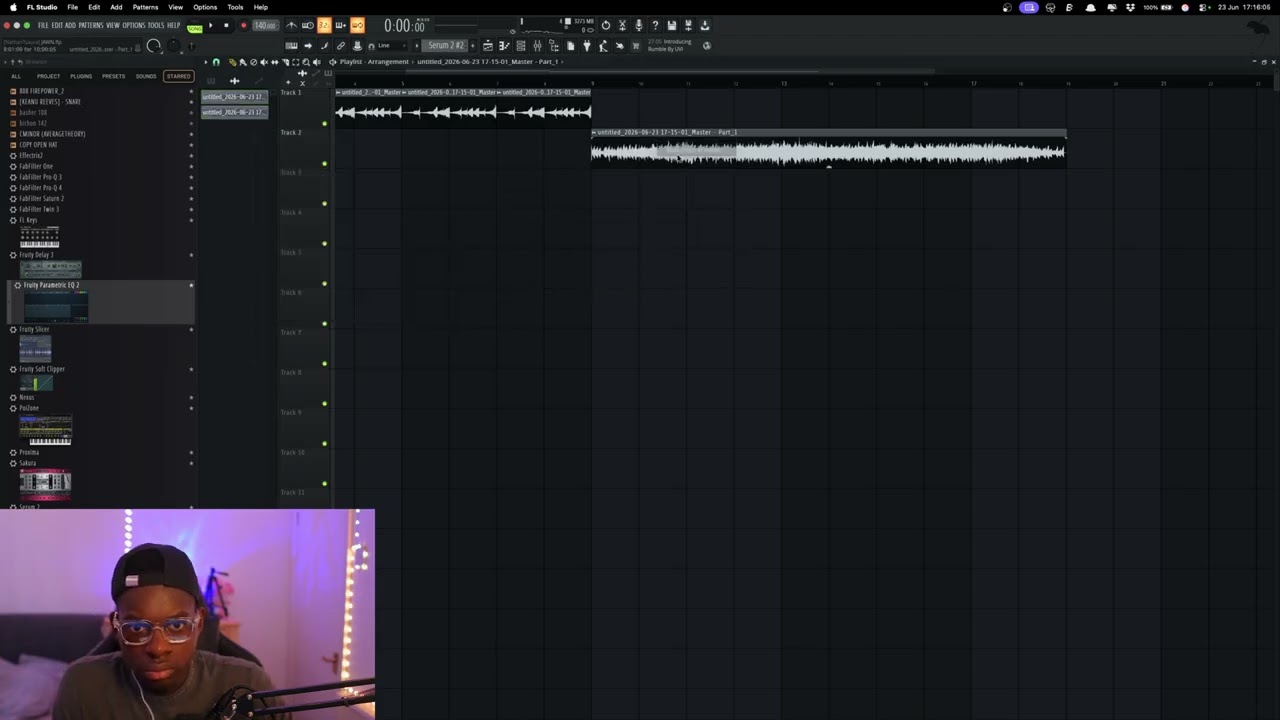
Task: Open the Apple menu
Action: 13,7
